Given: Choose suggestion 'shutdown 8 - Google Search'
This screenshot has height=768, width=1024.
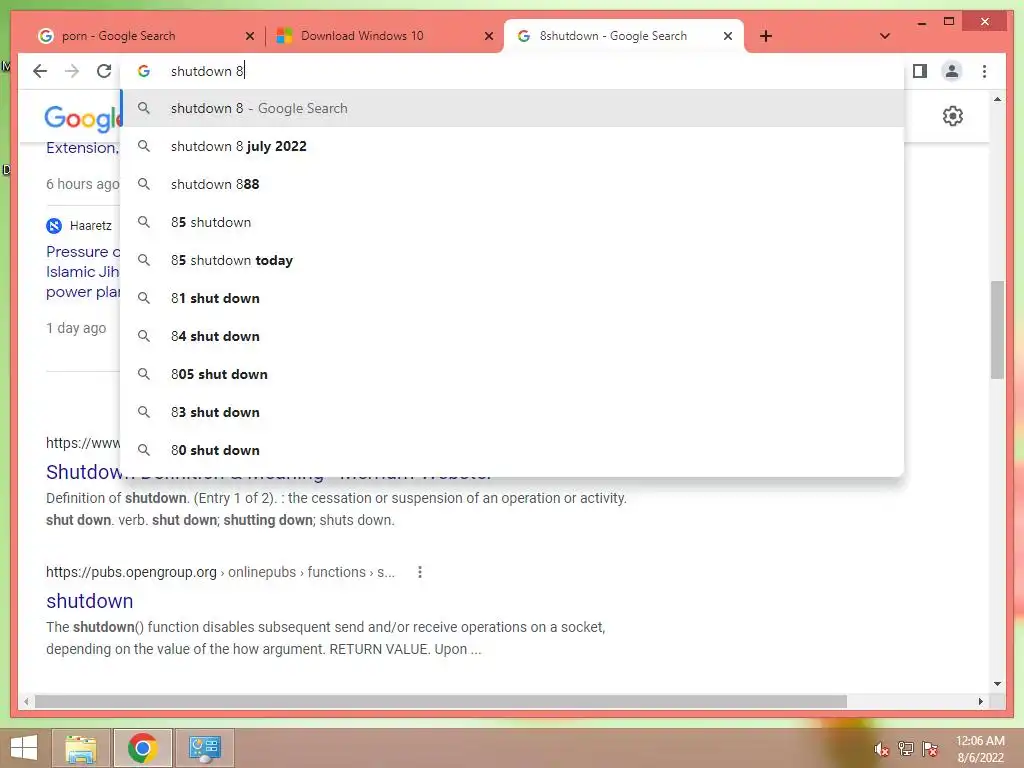Looking at the screenshot, I should (513, 108).
